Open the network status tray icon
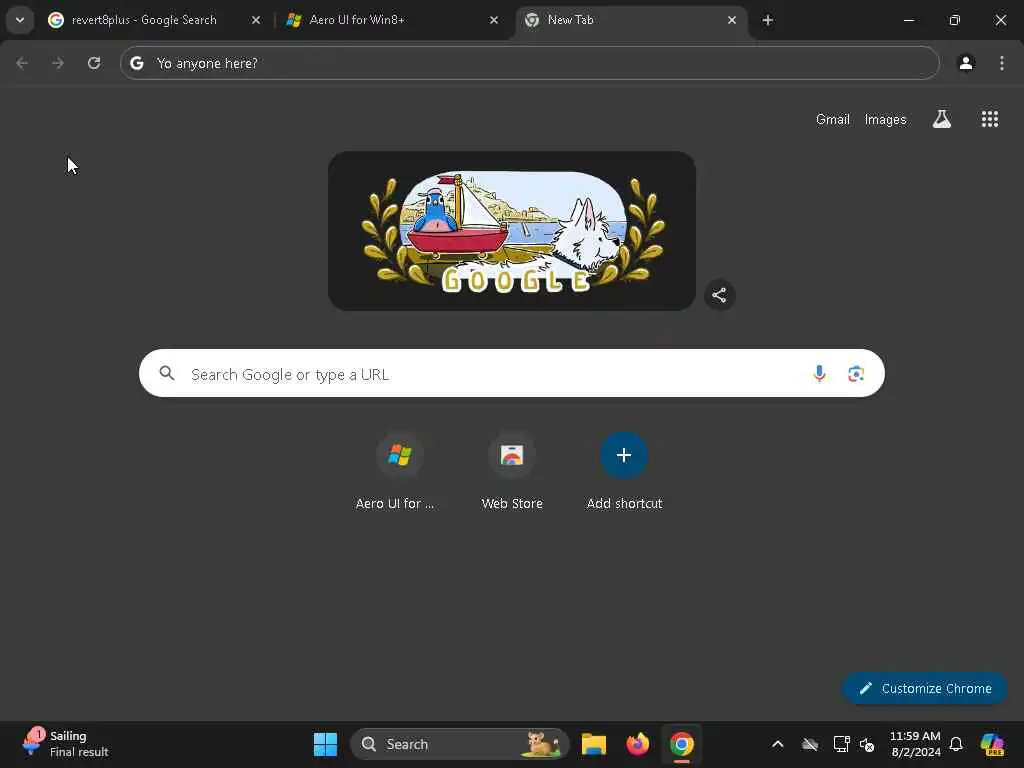 pyautogui.click(x=841, y=744)
